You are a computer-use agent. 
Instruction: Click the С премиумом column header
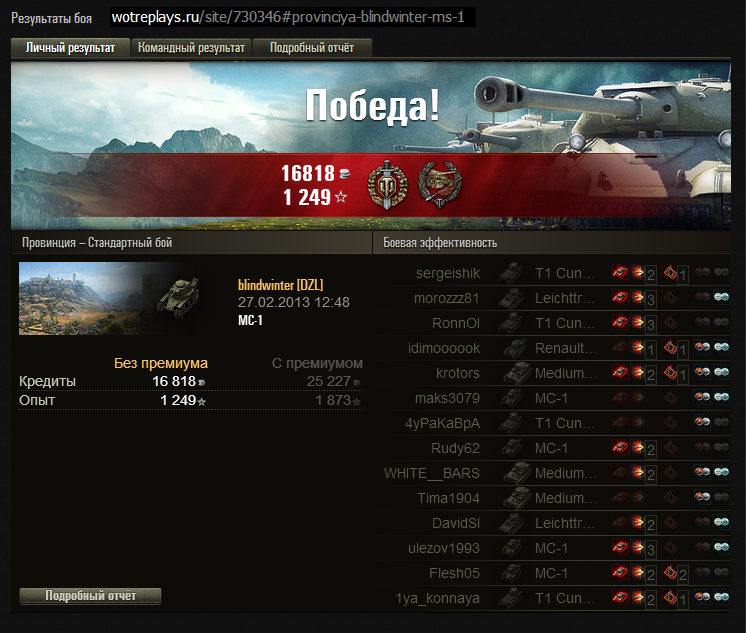click(x=317, y=363)
